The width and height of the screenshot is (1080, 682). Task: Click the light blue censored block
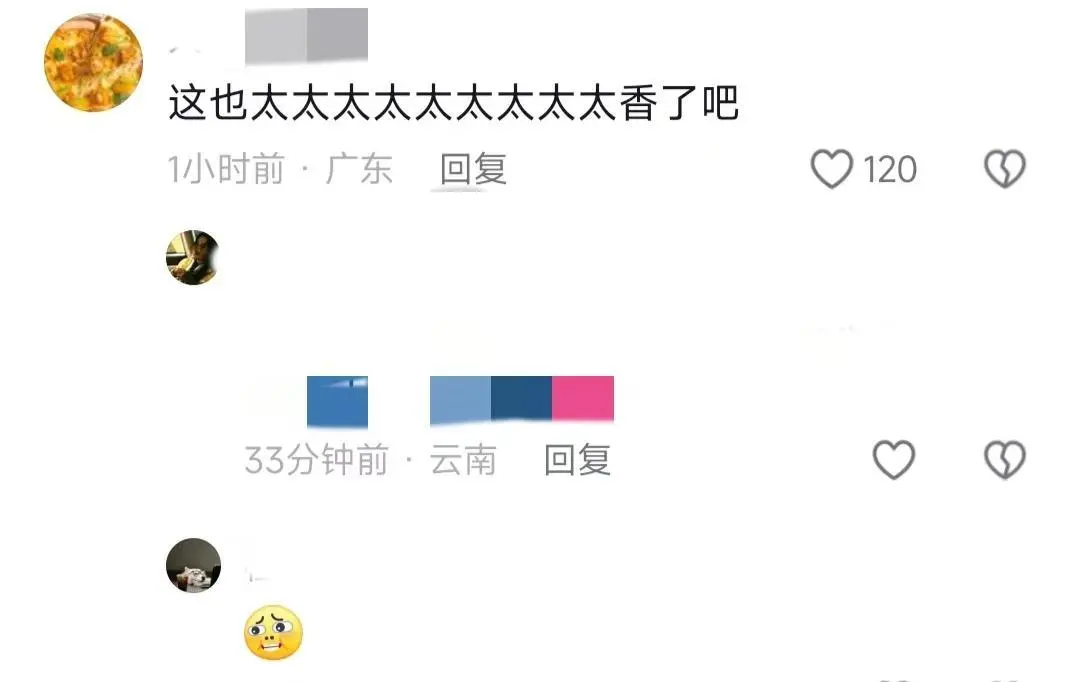(x=460, y=400)
